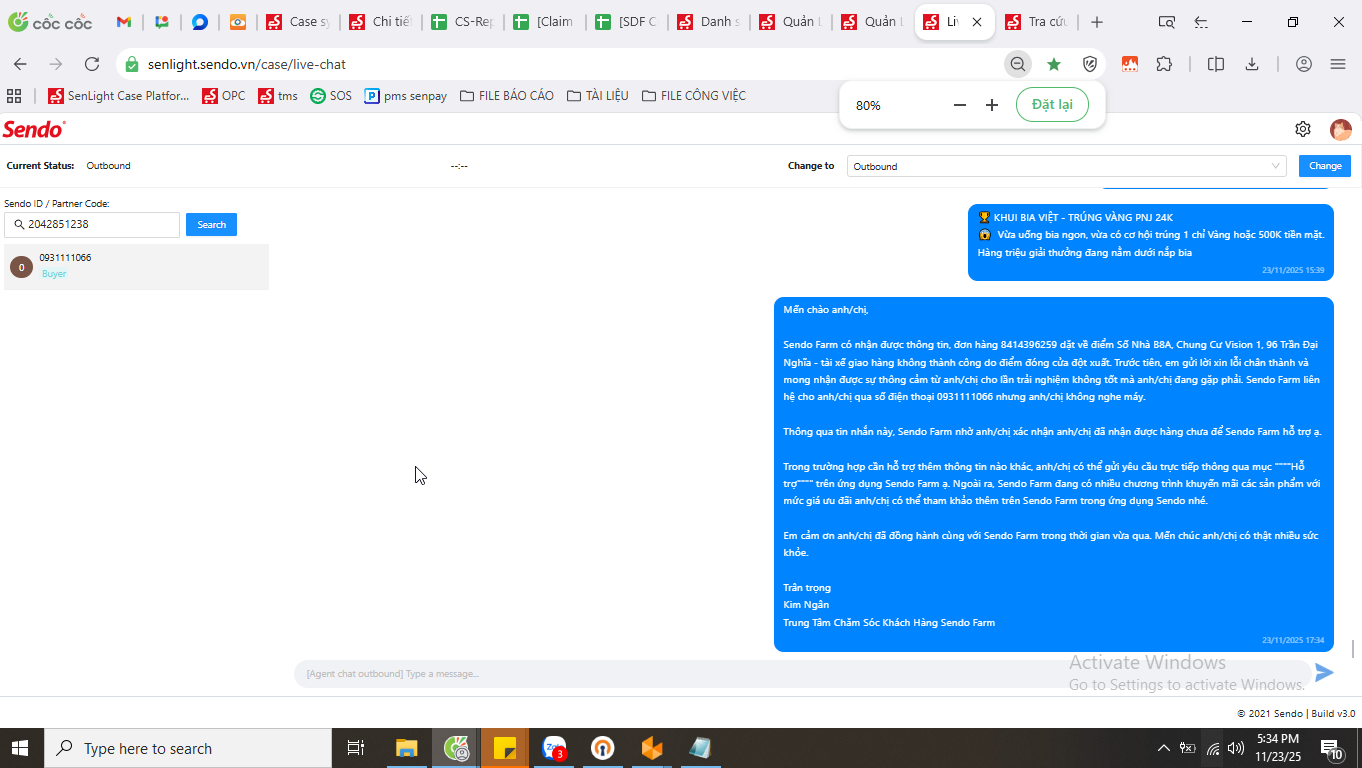Open the volume icon in system tray
The height and width of the screenshot is (768, 1362).
coord(1236,748)
